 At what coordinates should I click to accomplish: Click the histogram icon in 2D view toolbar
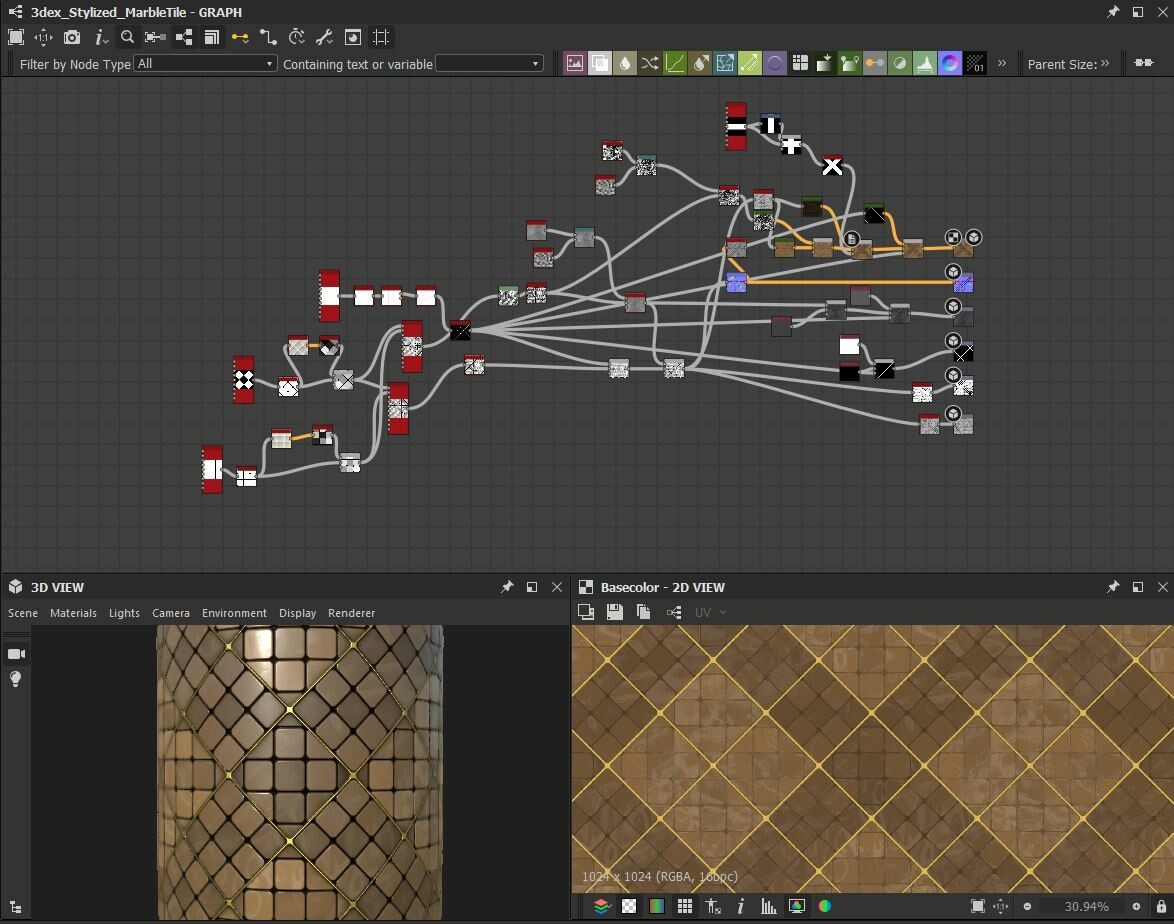pyautogui.click(x=767, y=907)
